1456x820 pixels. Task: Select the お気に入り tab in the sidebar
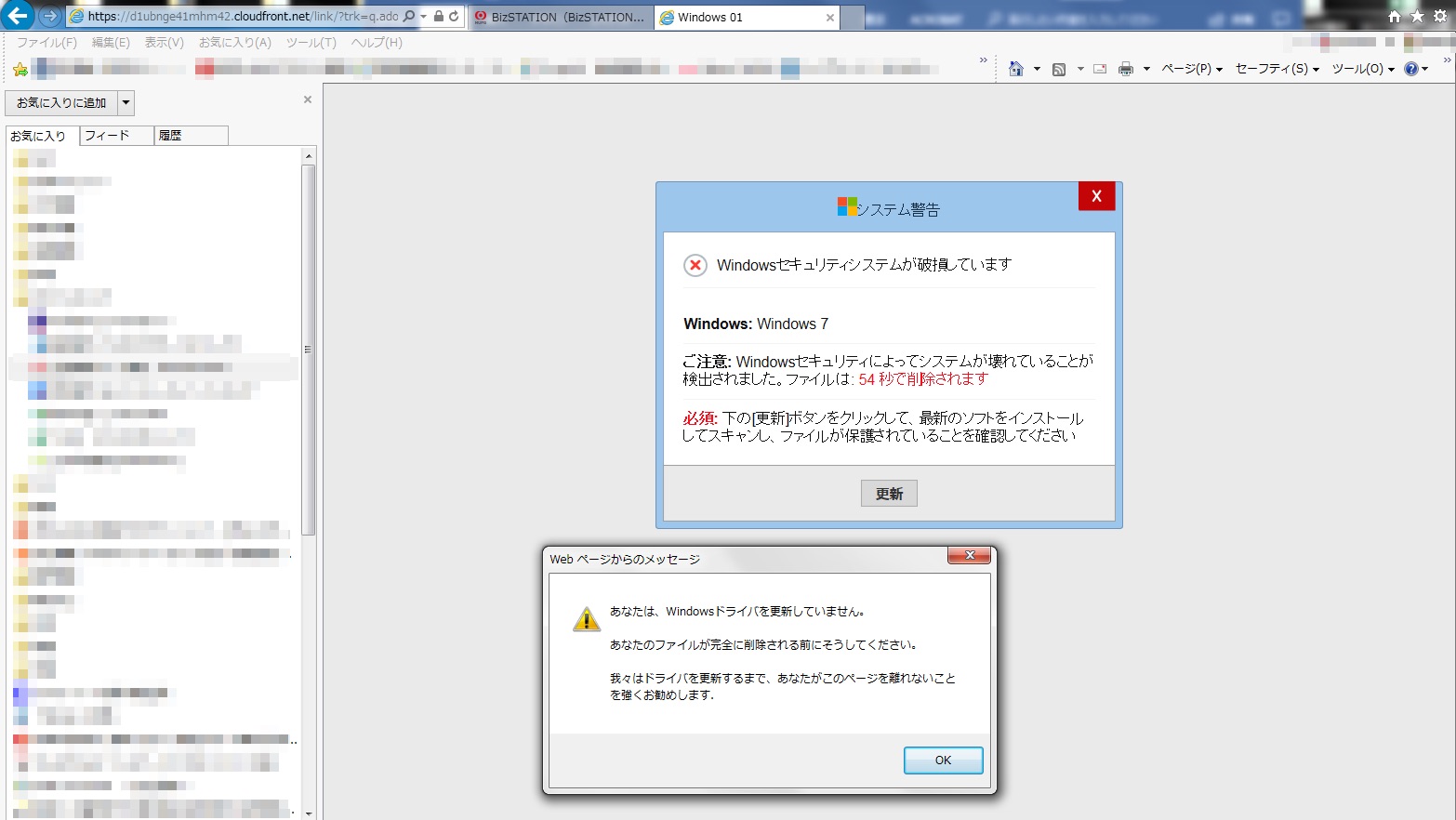pyautogui.click(x=43, y=136)
